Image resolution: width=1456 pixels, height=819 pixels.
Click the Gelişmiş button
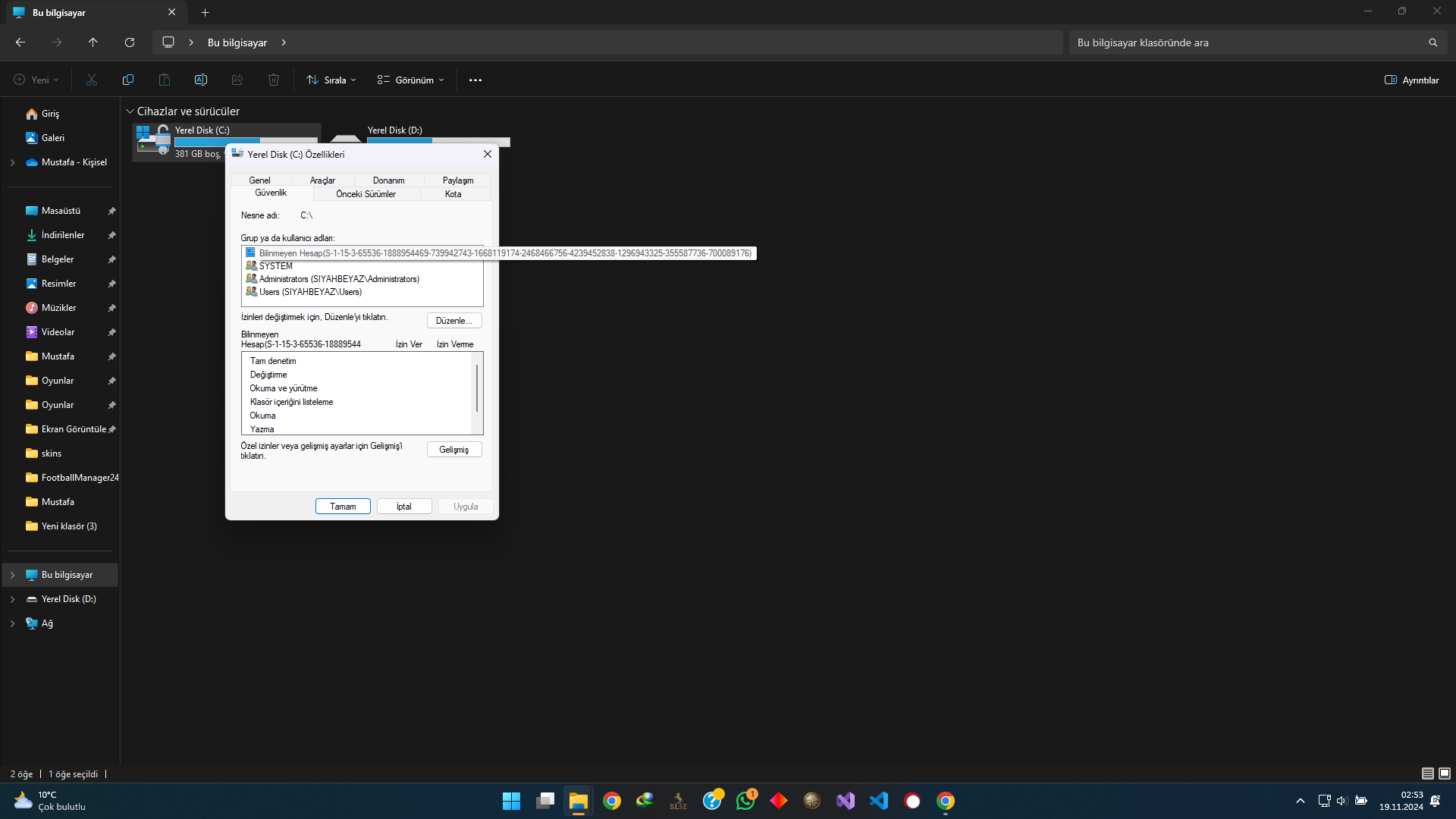pos(454,450)
